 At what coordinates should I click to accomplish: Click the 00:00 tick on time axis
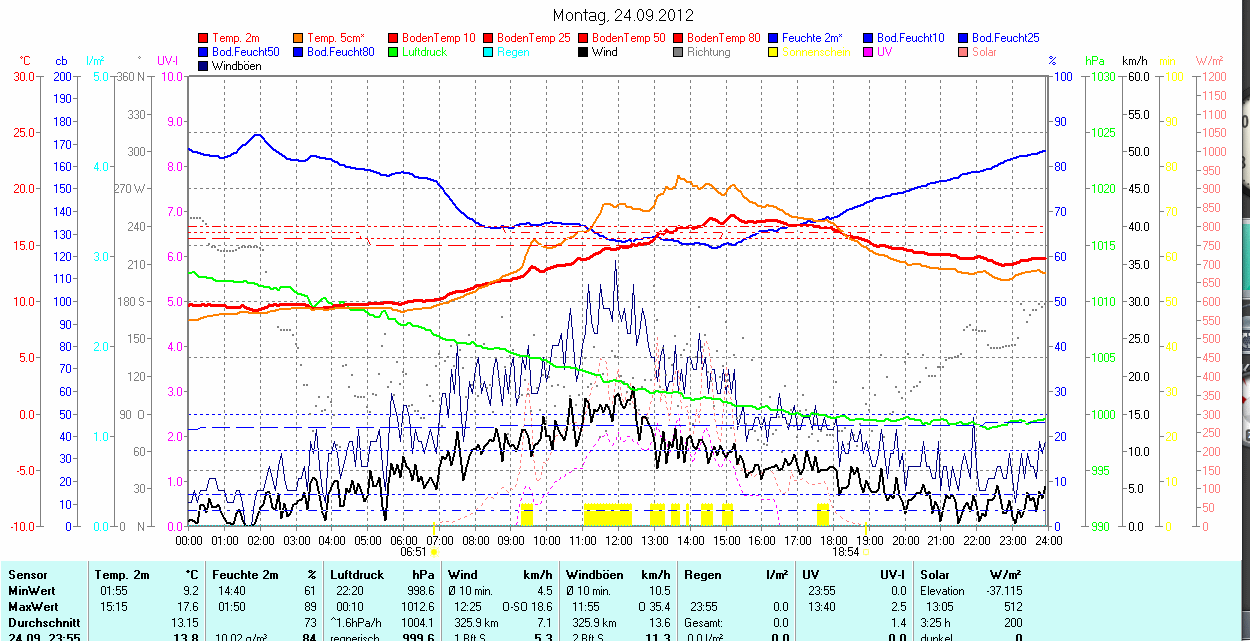click(x=189, y=540)
